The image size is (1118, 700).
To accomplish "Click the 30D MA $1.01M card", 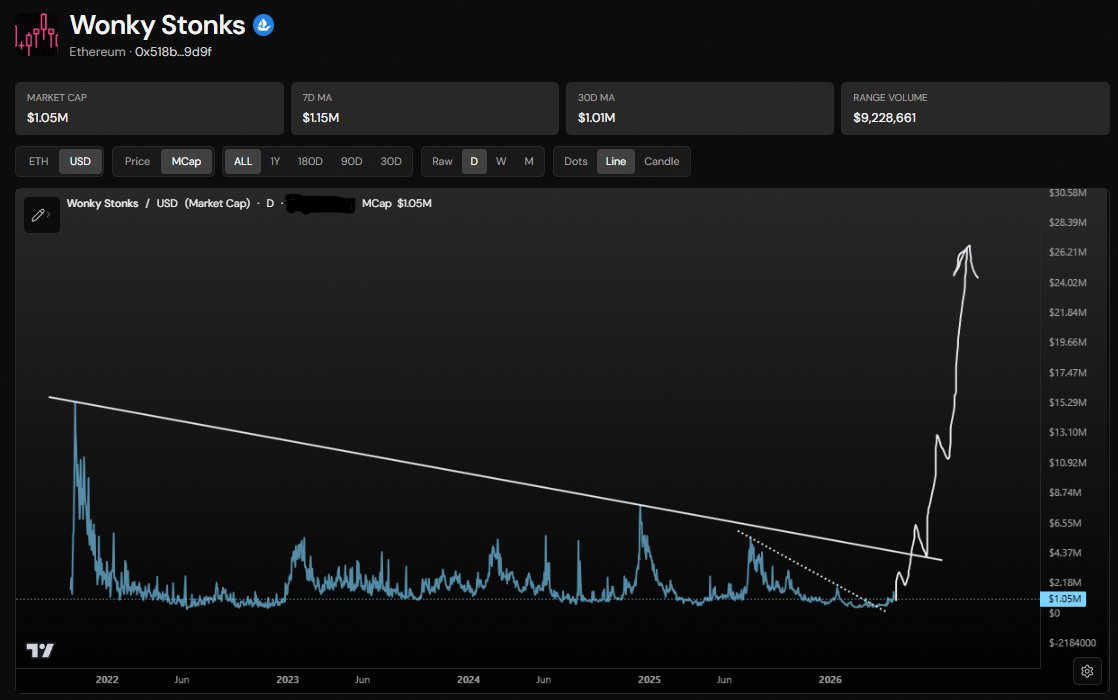I will click(700, 108).
